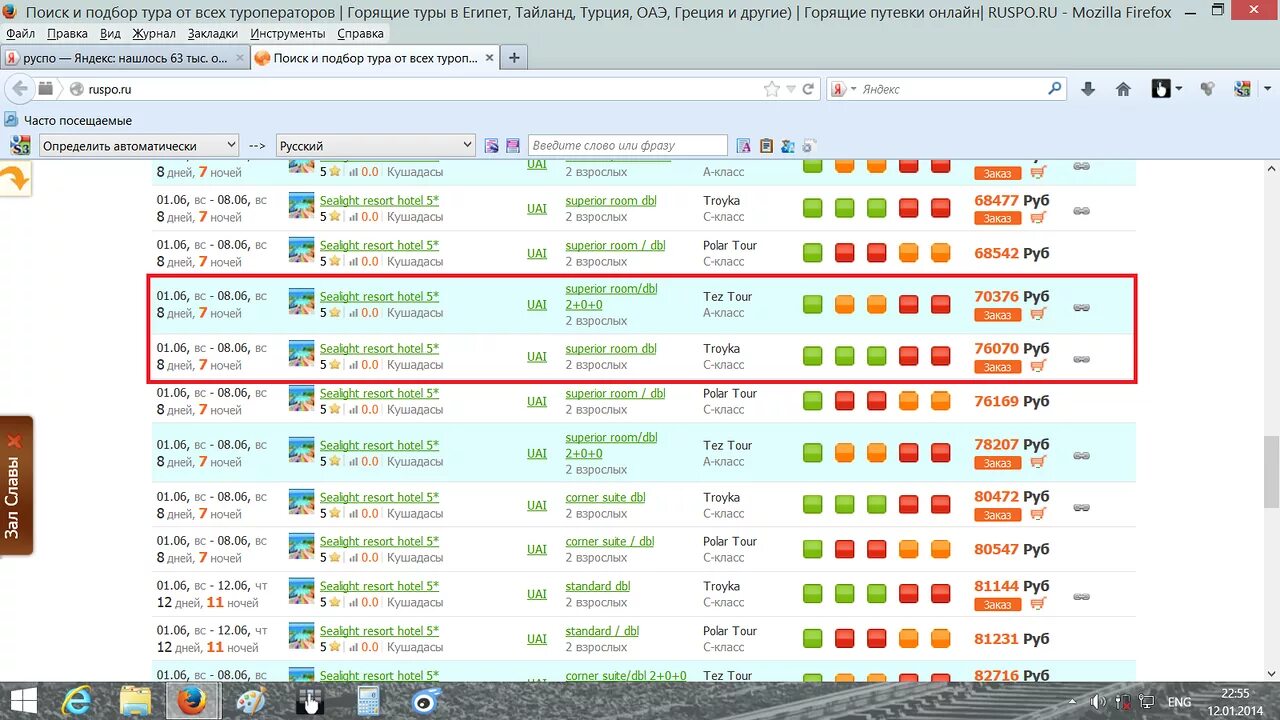
Task: Click the hand cursor addon icon in the toolbar
Action: [1161, 89]
